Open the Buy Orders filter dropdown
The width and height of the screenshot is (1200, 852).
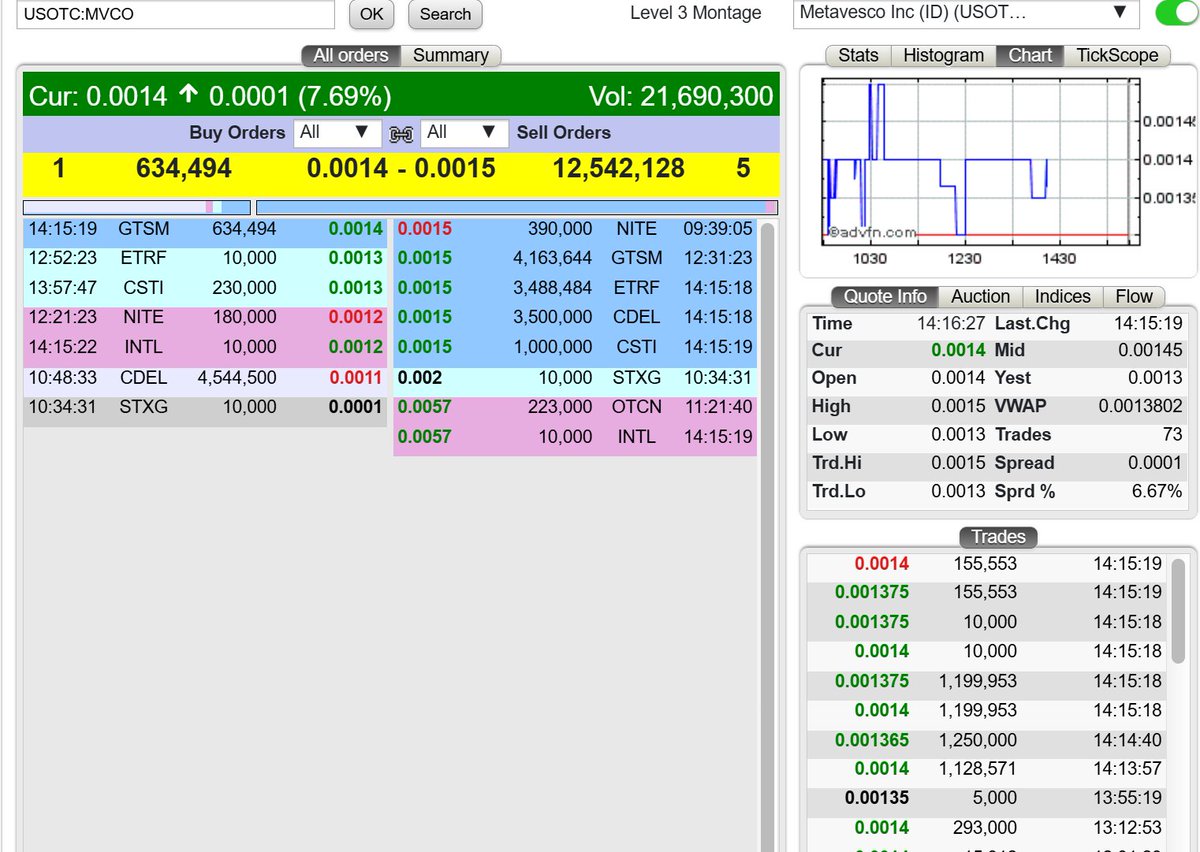pos(337,132)
